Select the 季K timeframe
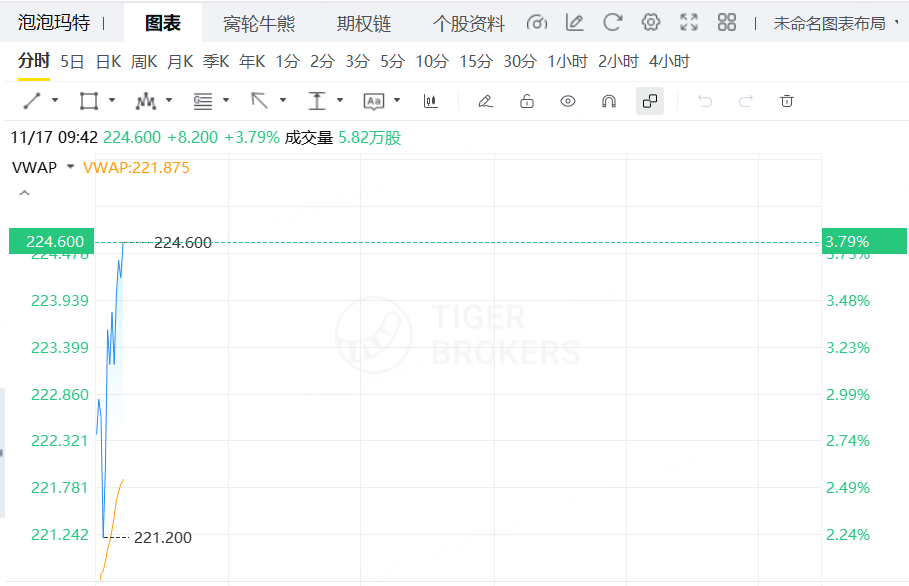 pyautogui.click(x=216, y=61)
